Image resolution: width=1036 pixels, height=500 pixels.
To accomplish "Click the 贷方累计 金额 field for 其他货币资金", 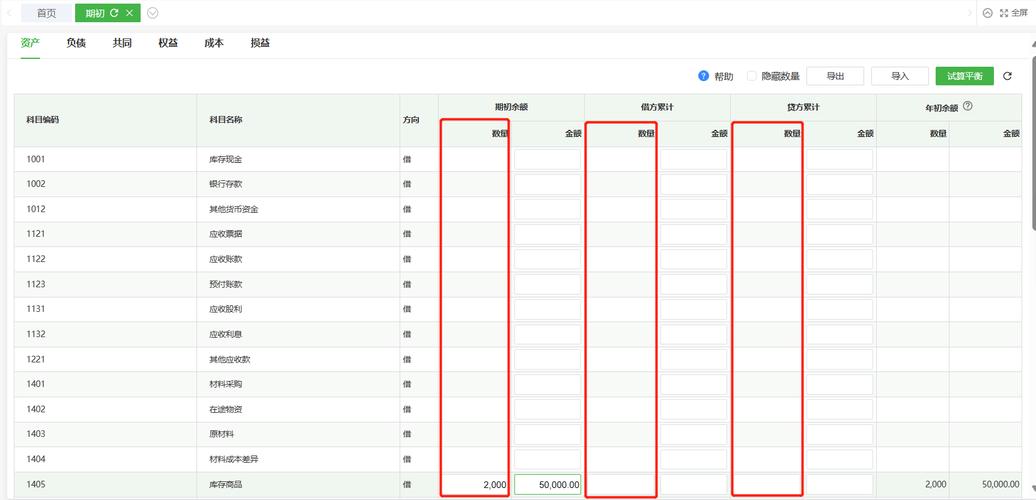I will (x=839, y=209).
